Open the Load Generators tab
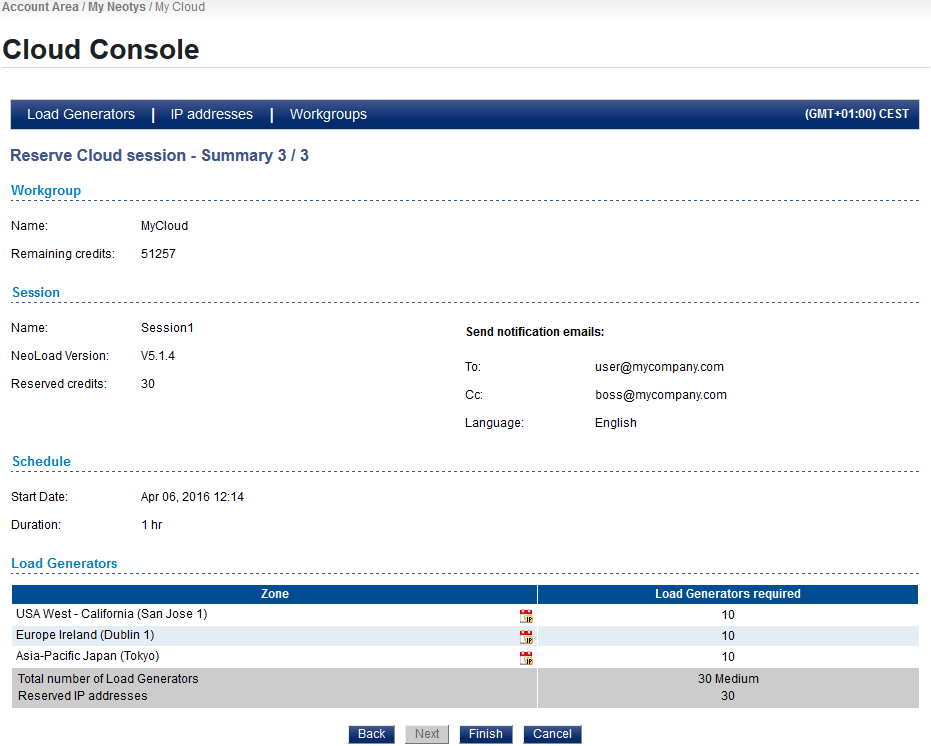The image size is (931, 746). click(81, 115)
